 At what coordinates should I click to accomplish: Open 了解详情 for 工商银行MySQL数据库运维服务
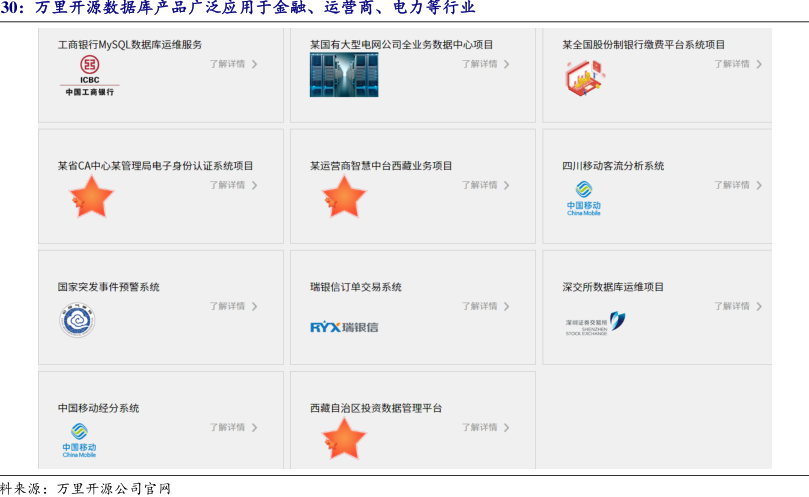[x=227, y=64]
